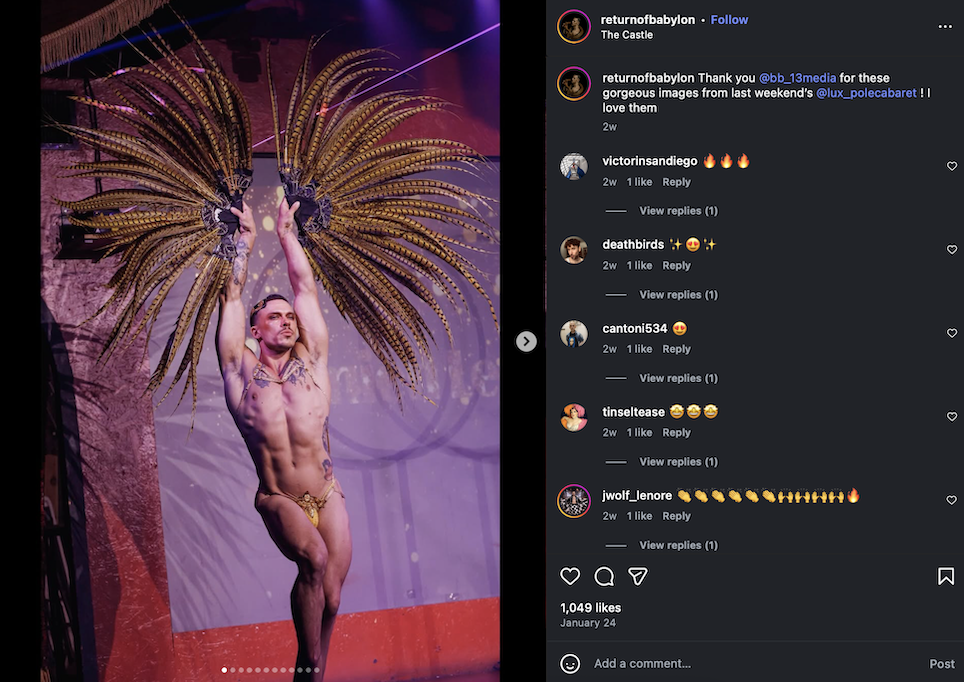The width and height of the screenshot is (964, 682).
Task: Show replies under jwolf_lenore's comment
Action: pos(678,545)
